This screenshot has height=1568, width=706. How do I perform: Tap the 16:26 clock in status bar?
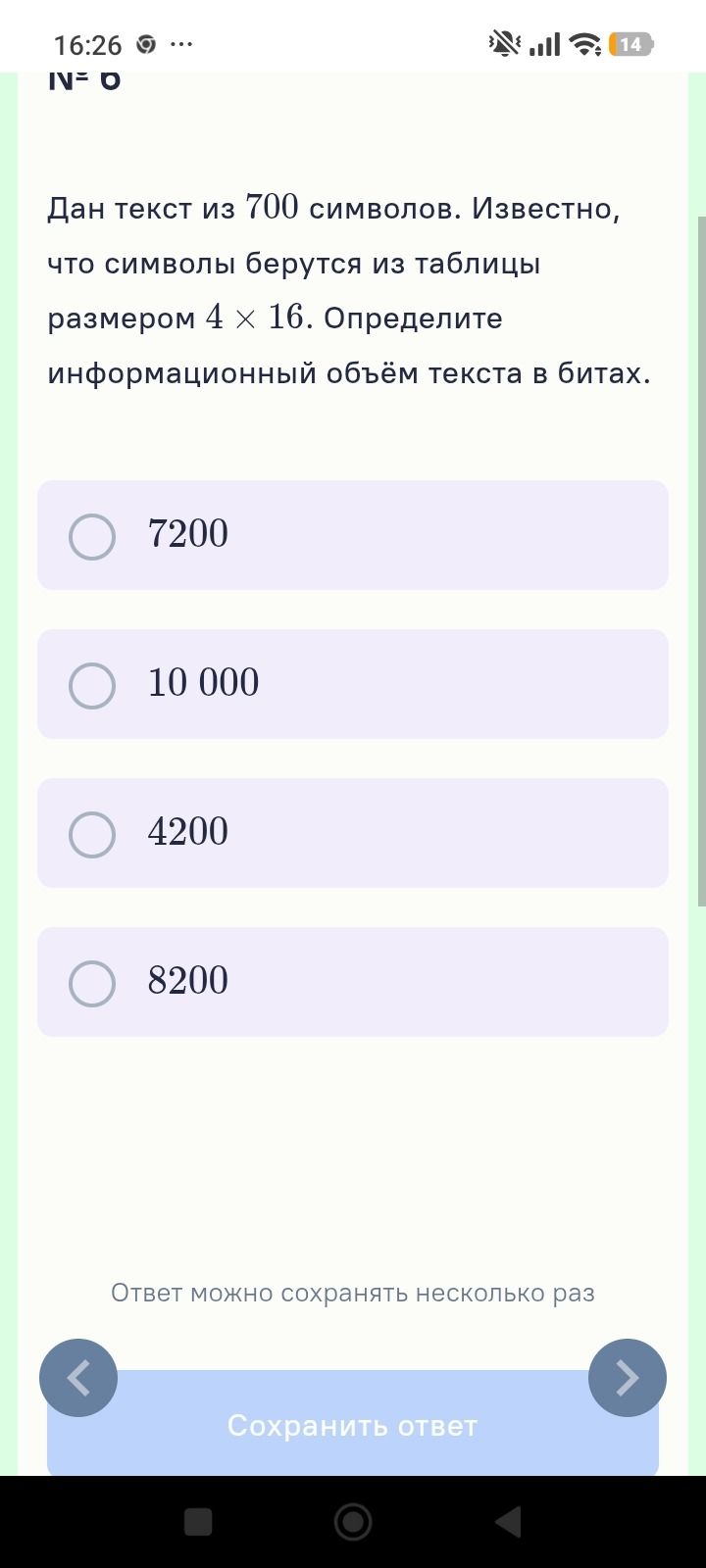click(88, 45)
